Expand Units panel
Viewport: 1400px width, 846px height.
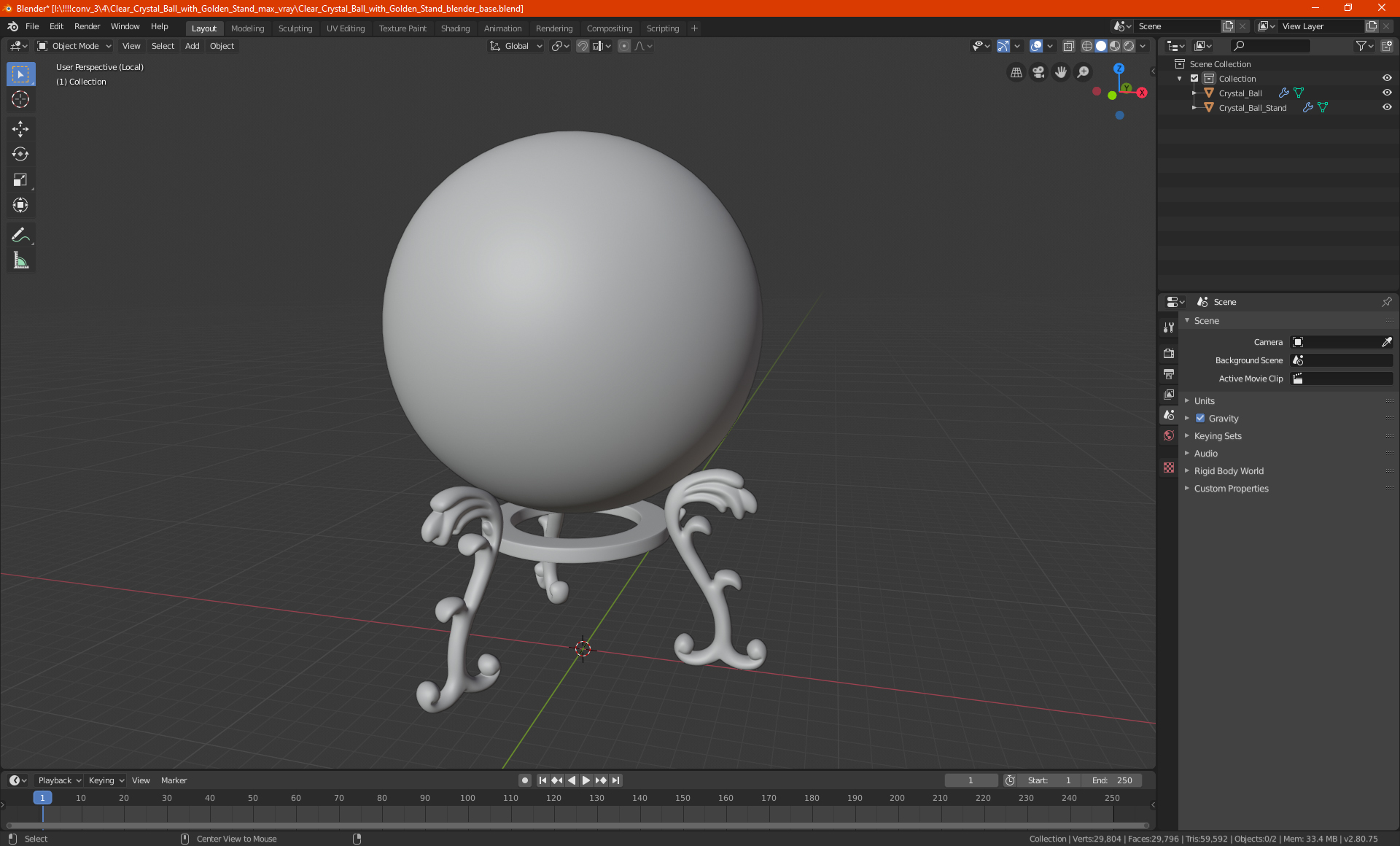click(1205, 401)
